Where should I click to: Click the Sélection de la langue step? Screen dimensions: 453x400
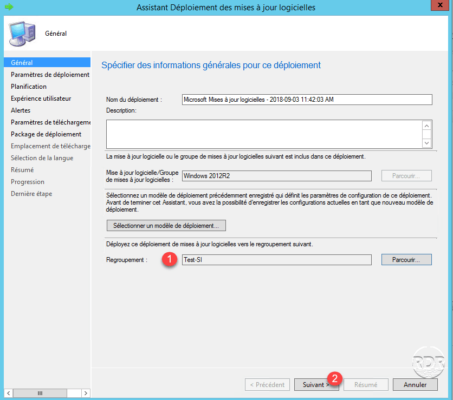42,158
